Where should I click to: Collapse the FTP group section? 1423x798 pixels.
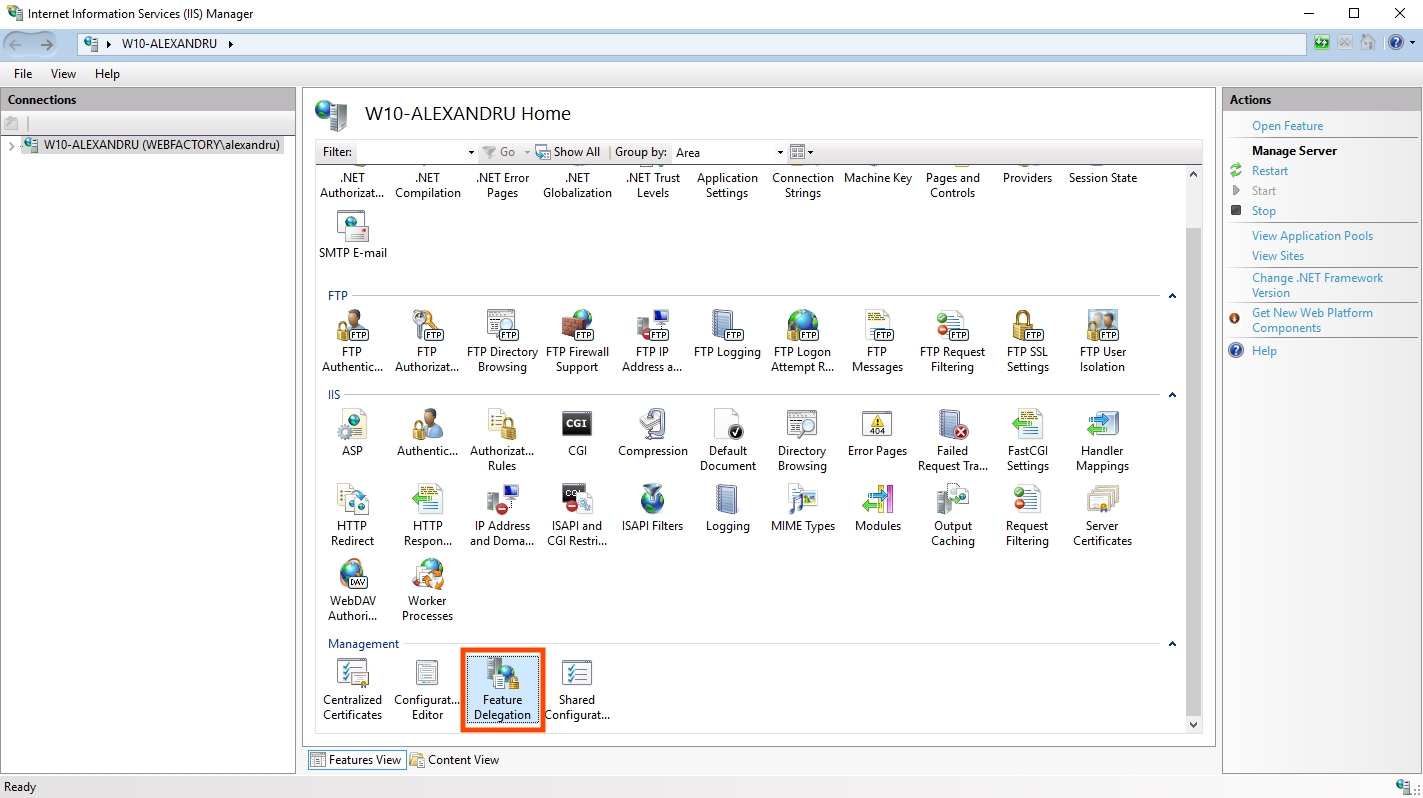pyautogui.click(x=1172, y=296)
